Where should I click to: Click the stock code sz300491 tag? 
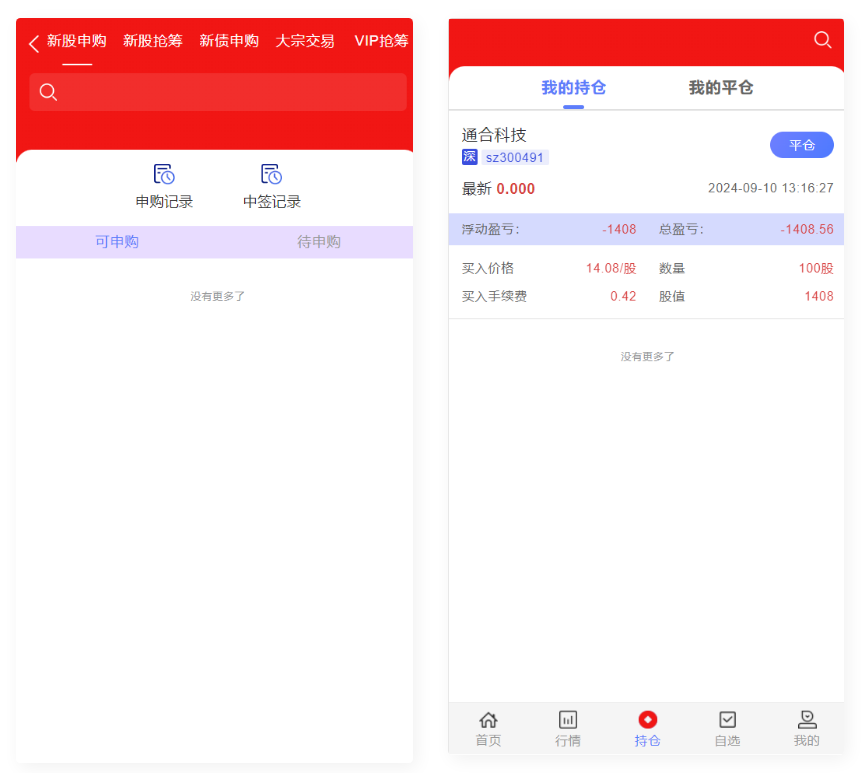[515, 157]
